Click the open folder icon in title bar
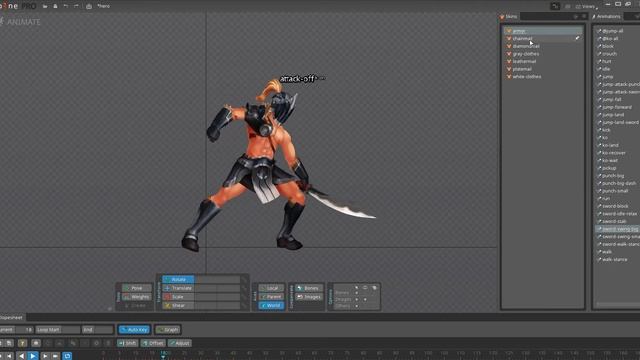This screenshot has height=360, width=640. [45, 6]
